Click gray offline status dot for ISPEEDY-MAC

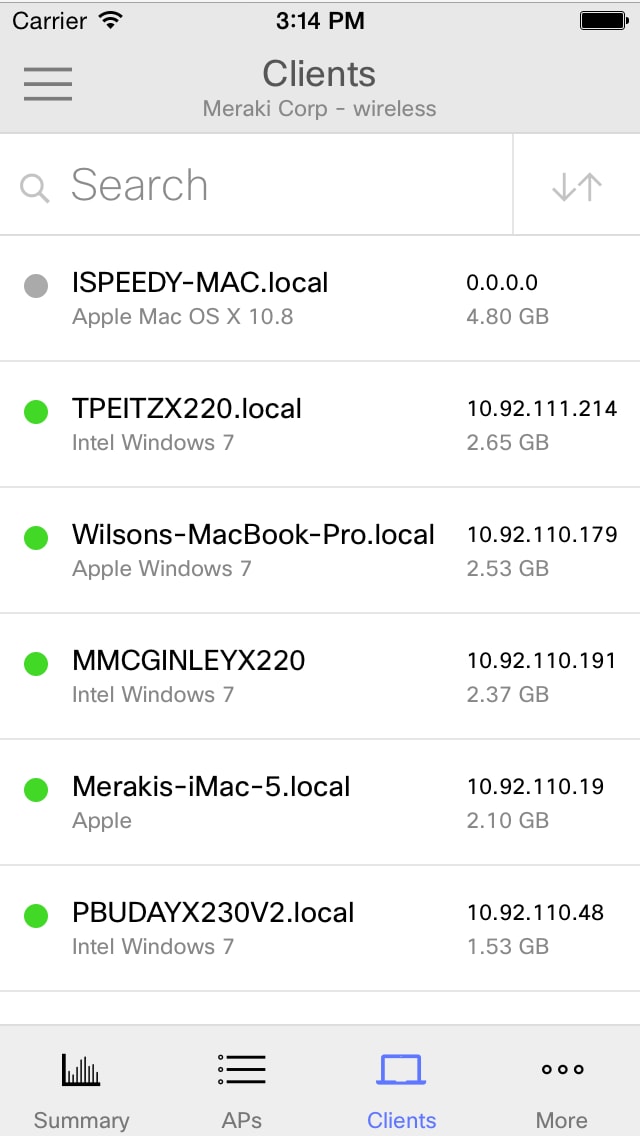(x=36, y=285)
